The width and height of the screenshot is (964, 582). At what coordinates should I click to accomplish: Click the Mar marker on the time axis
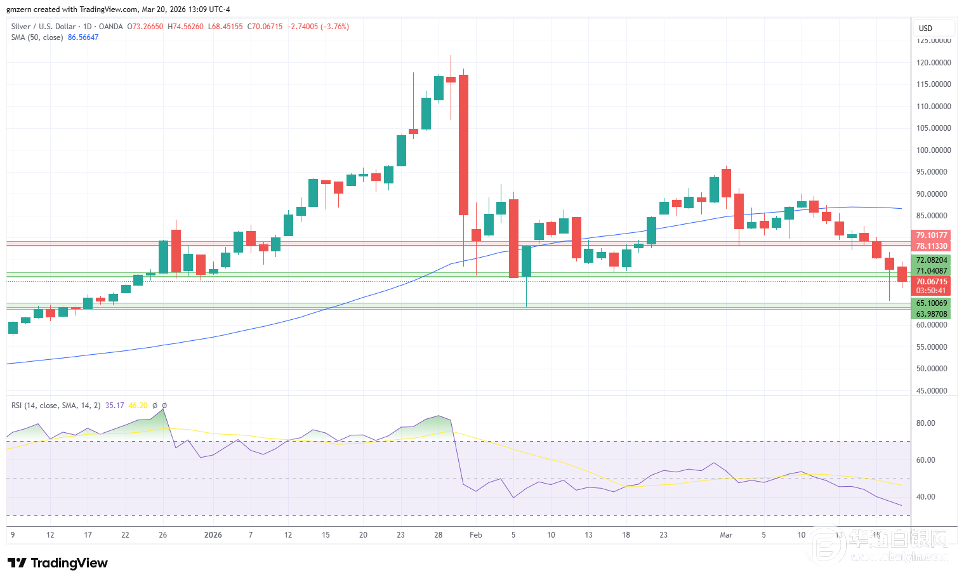point(727,535)
